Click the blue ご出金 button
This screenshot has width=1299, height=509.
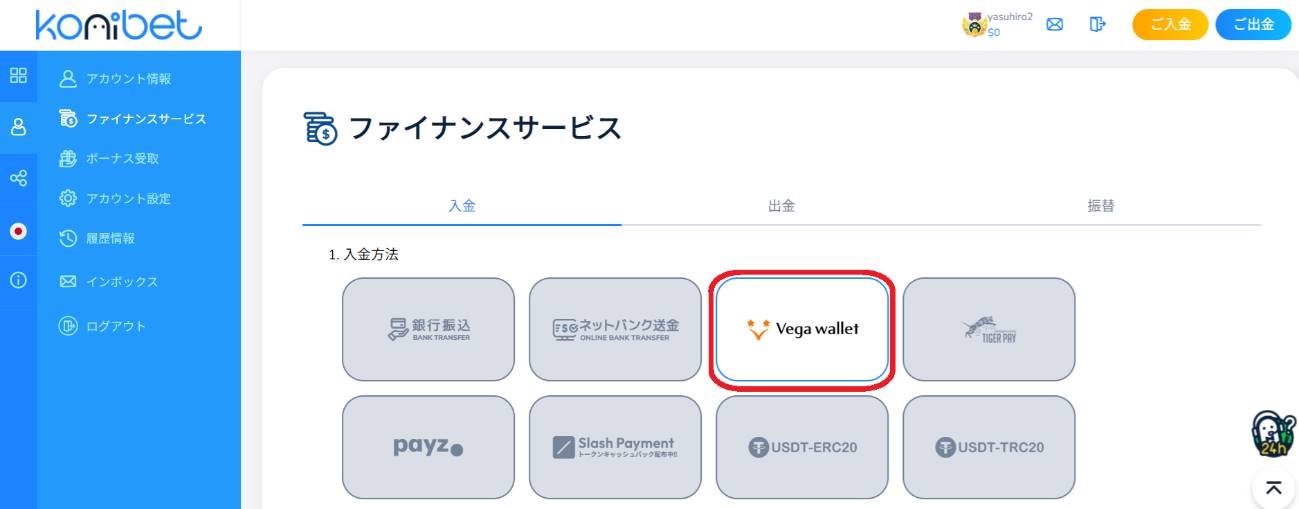click(1253, 25)
